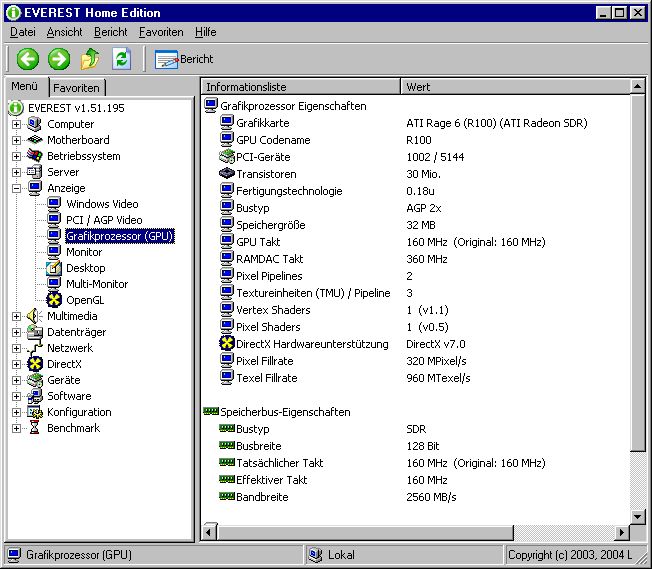Switch to the Favoriten tab
Screen dimensions: 652x569
tap(77, 88)
